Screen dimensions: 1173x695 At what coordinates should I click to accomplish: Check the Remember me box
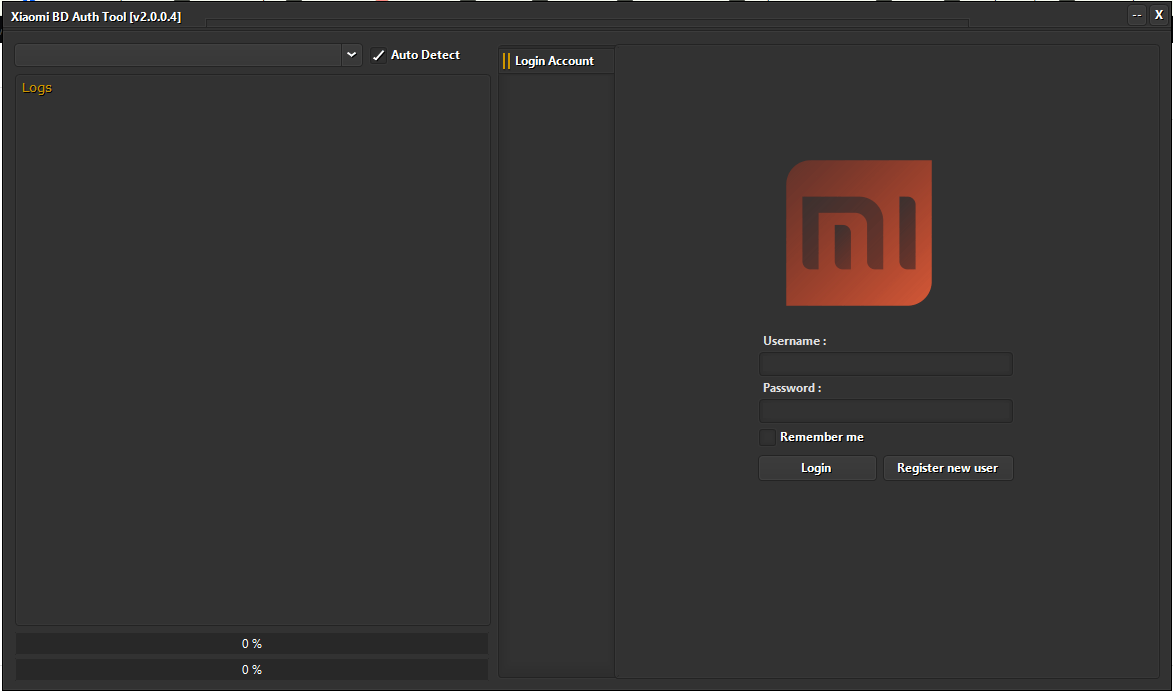point(766,437)
